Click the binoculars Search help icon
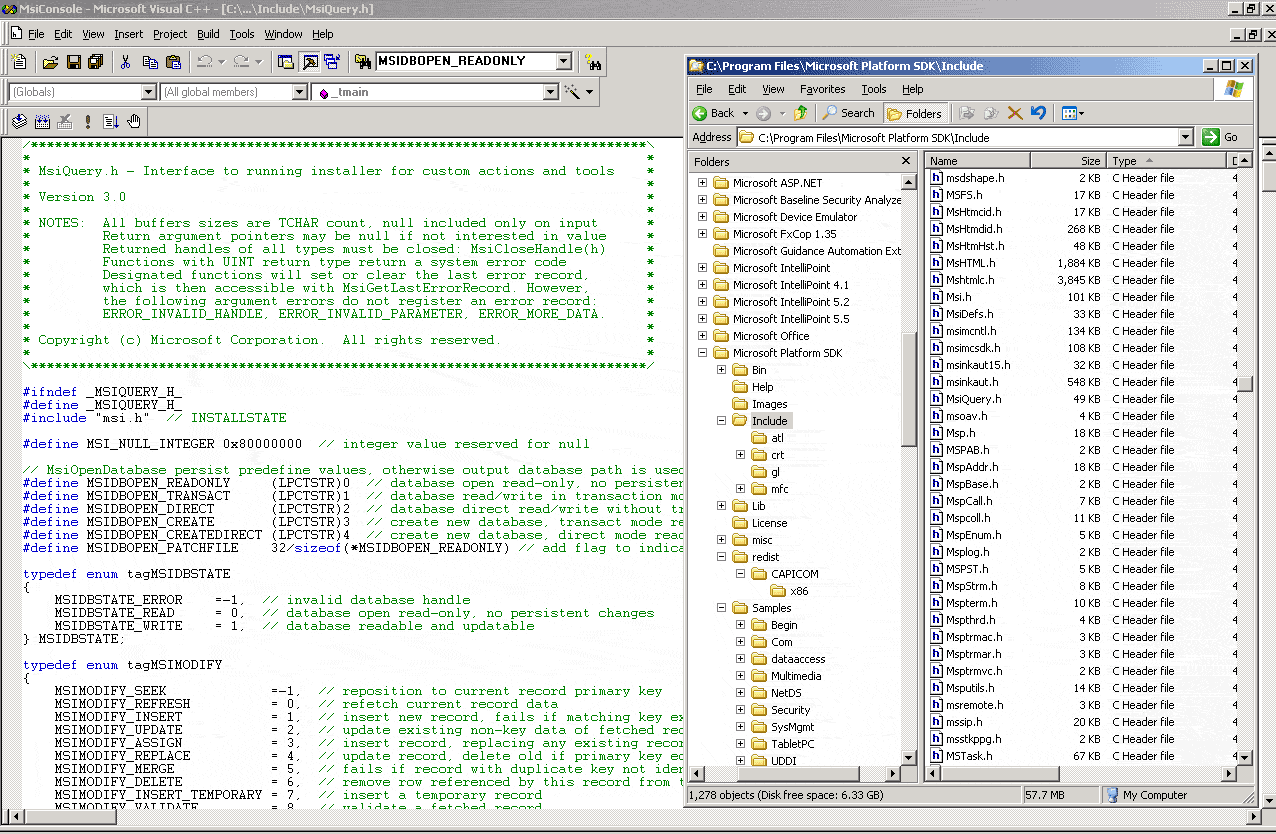The width and height of the screenshot is (1276, 834). [593, 62]
